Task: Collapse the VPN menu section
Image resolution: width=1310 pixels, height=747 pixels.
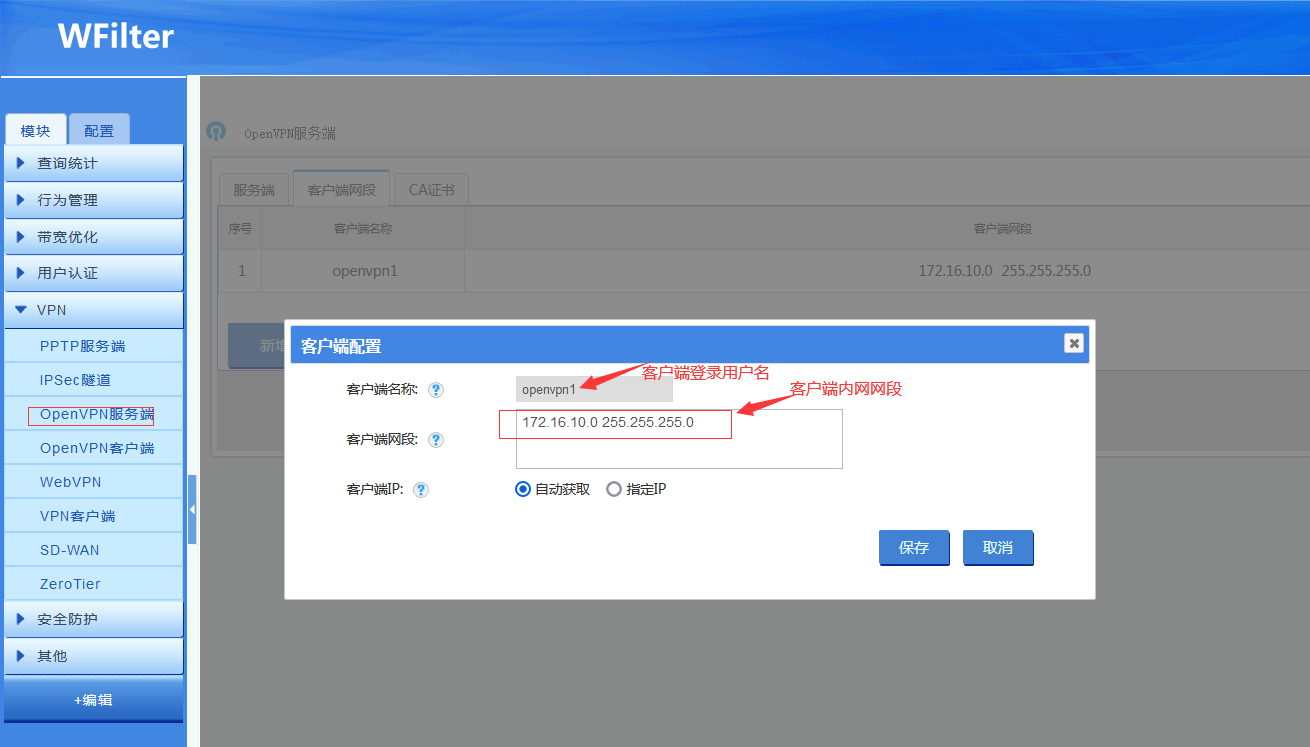Action: coord(94,310)
